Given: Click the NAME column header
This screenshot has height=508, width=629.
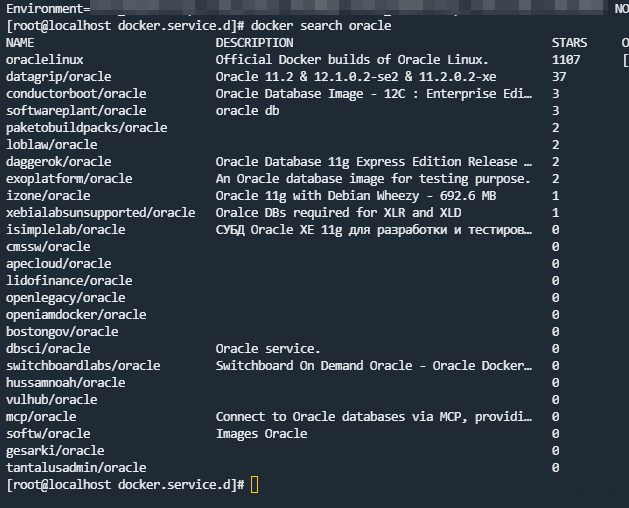Looking at the screenshot, I should point(20,43).
